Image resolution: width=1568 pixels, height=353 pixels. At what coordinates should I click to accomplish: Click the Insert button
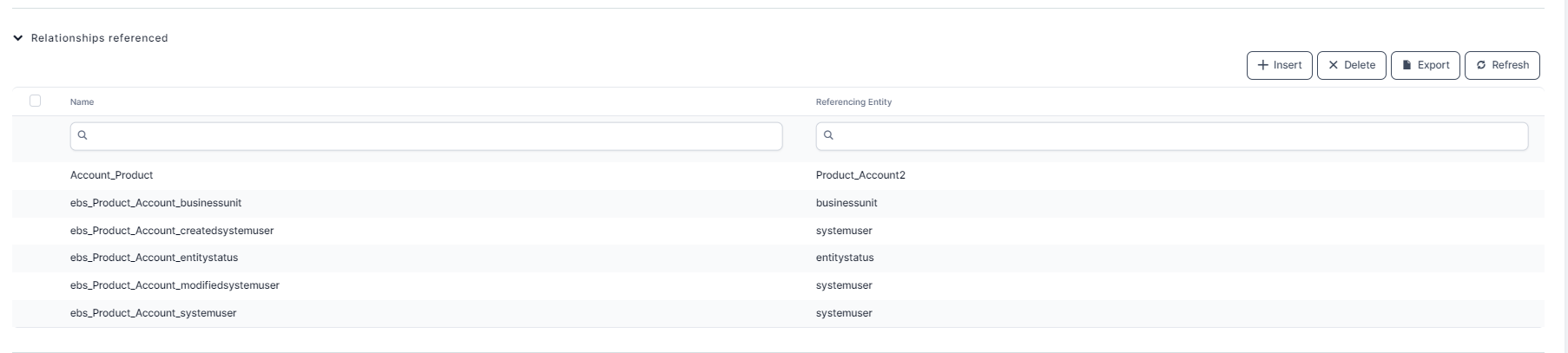(x=1279, y=65)
